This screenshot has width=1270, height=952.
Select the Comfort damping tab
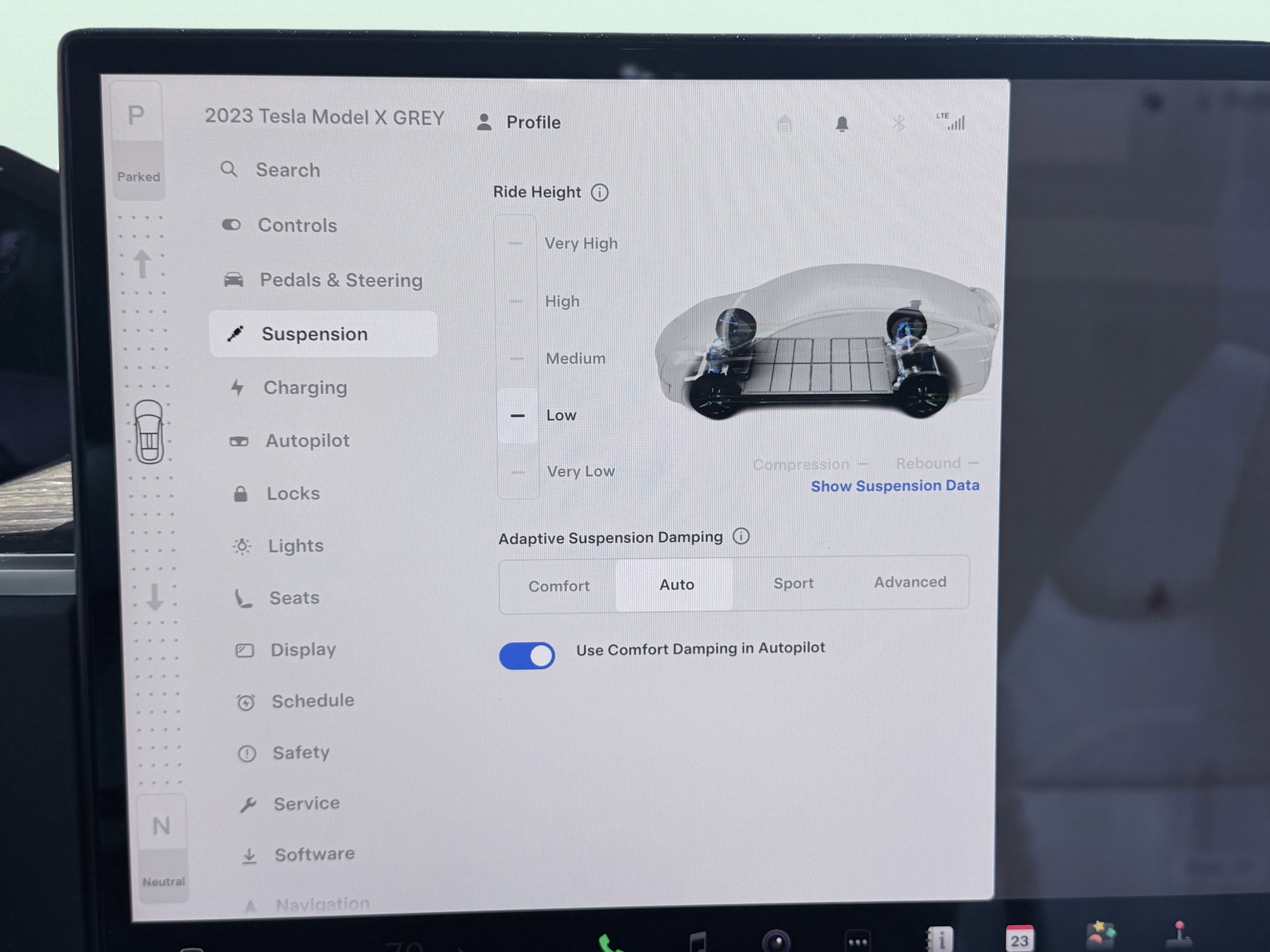pos(559,586)
